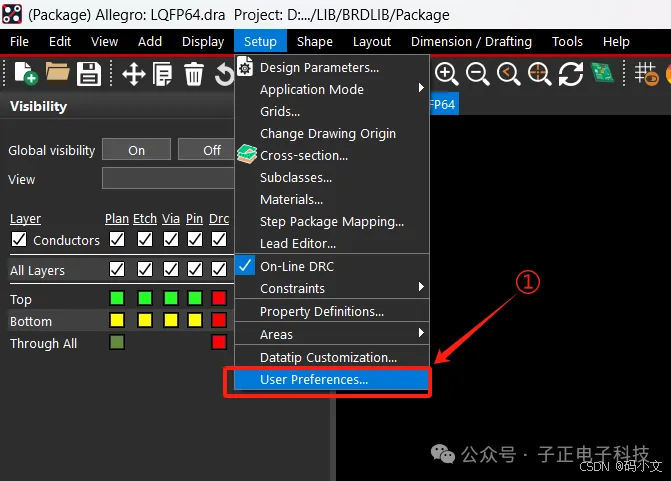Click the Refresh redraw icon
This screenshot has width=671, height=481.
[x=571, y=74]
